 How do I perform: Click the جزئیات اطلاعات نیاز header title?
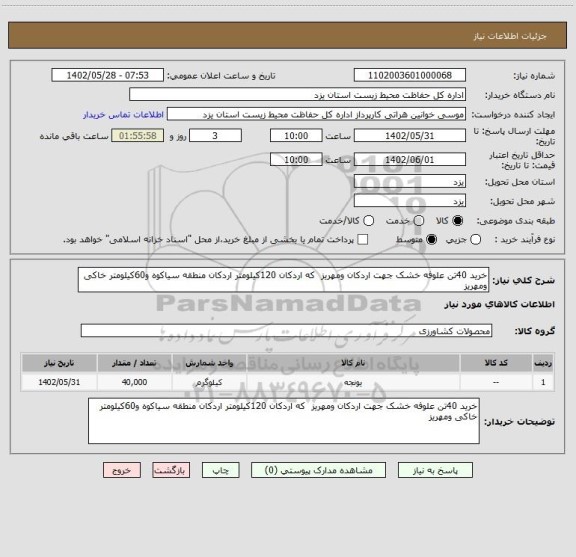point(510,36)
